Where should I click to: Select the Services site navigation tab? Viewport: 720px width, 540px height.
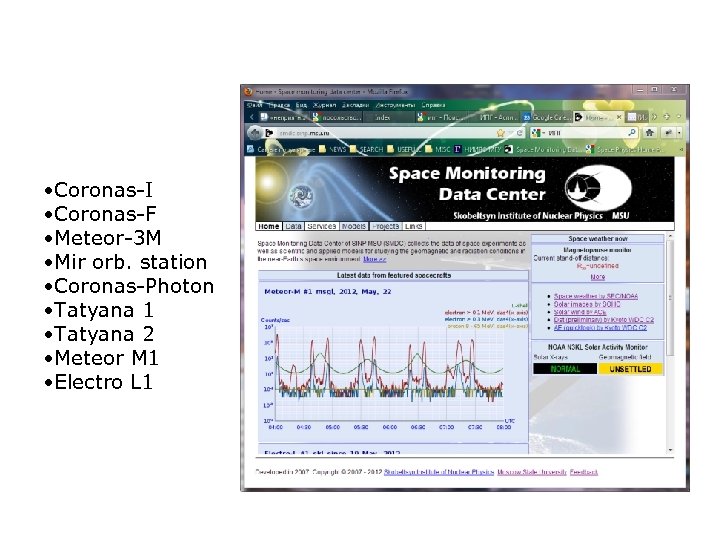[x=322, y=226]
